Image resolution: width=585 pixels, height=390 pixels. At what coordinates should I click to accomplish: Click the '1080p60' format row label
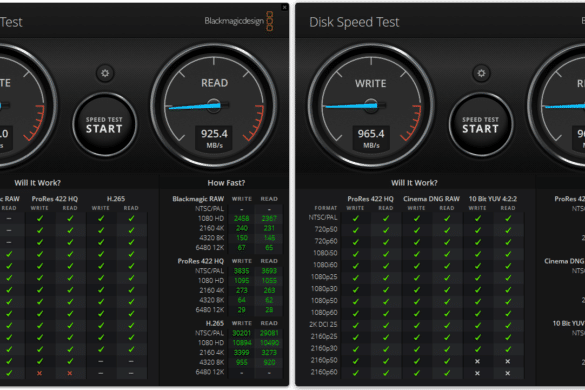(x=324, y=313)
